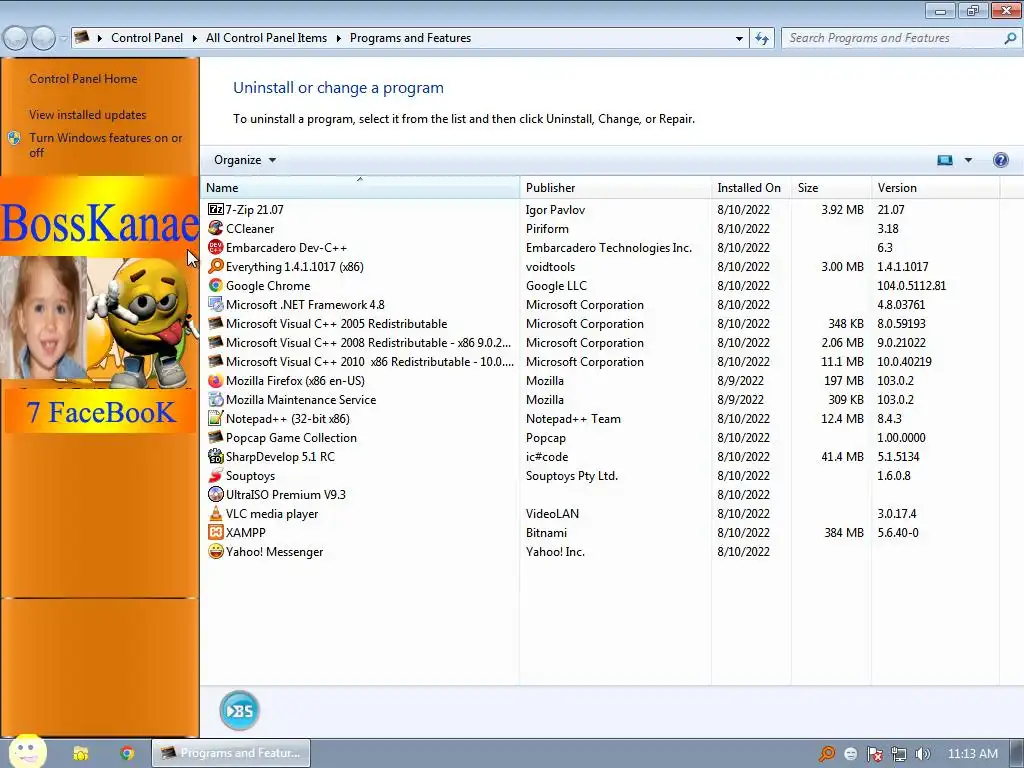Select the Visual C++ 2010 x86 Redistributable row
The width and height of the screenshot is (1024, 768).
[x=600, y=362]
